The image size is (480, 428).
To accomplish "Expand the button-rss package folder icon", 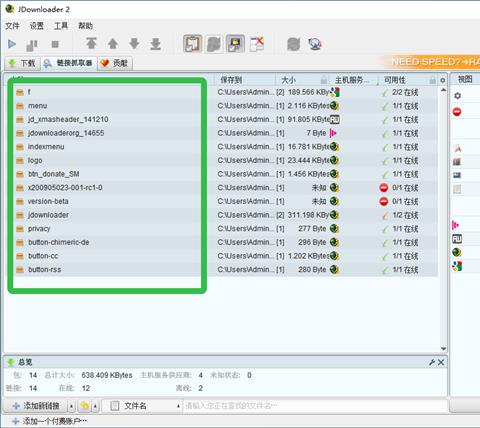I will pos(20,270).
